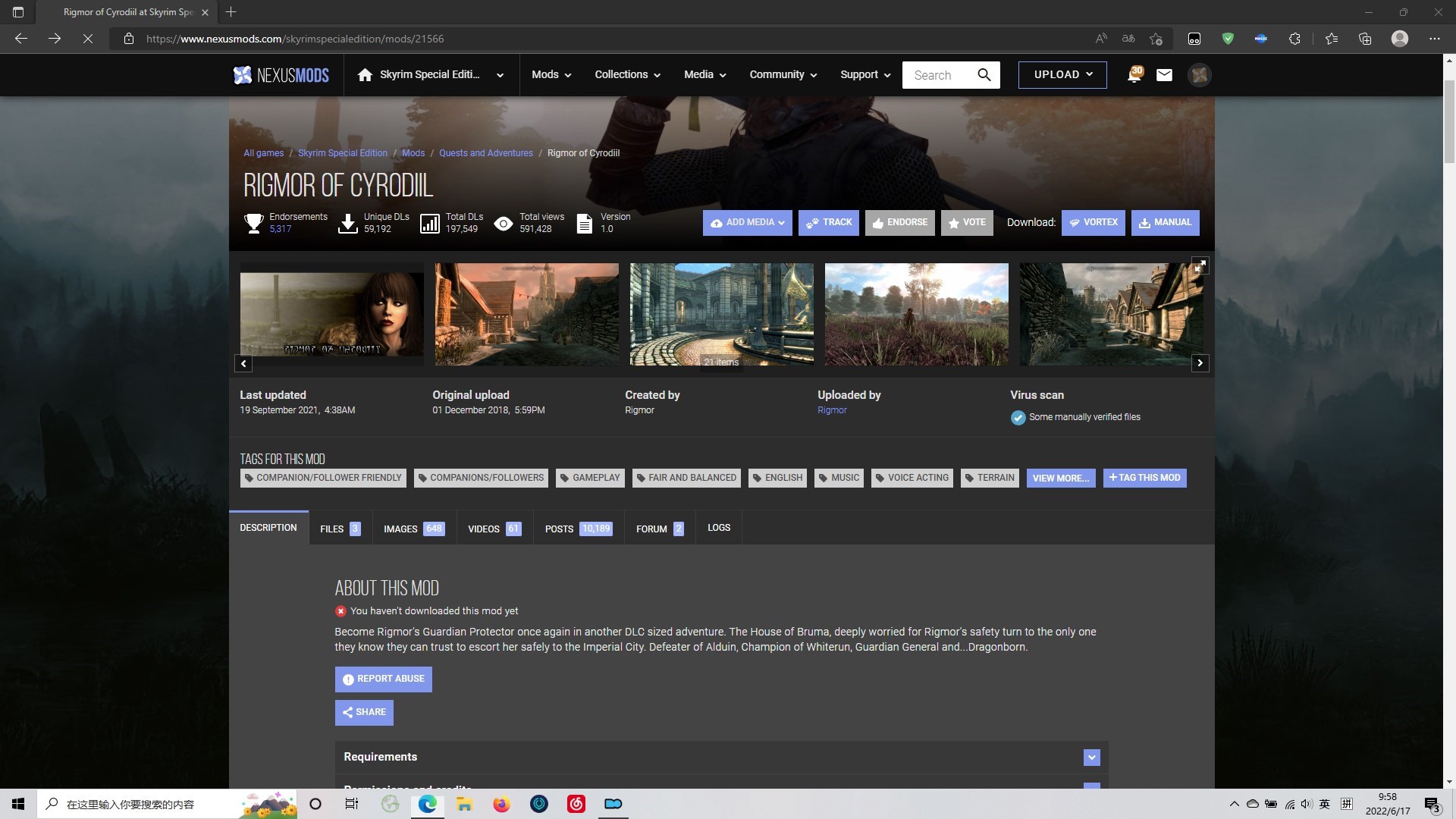Add this page to browser favorites
The image size is (1456, 819).
click(x=1156, y=39)
